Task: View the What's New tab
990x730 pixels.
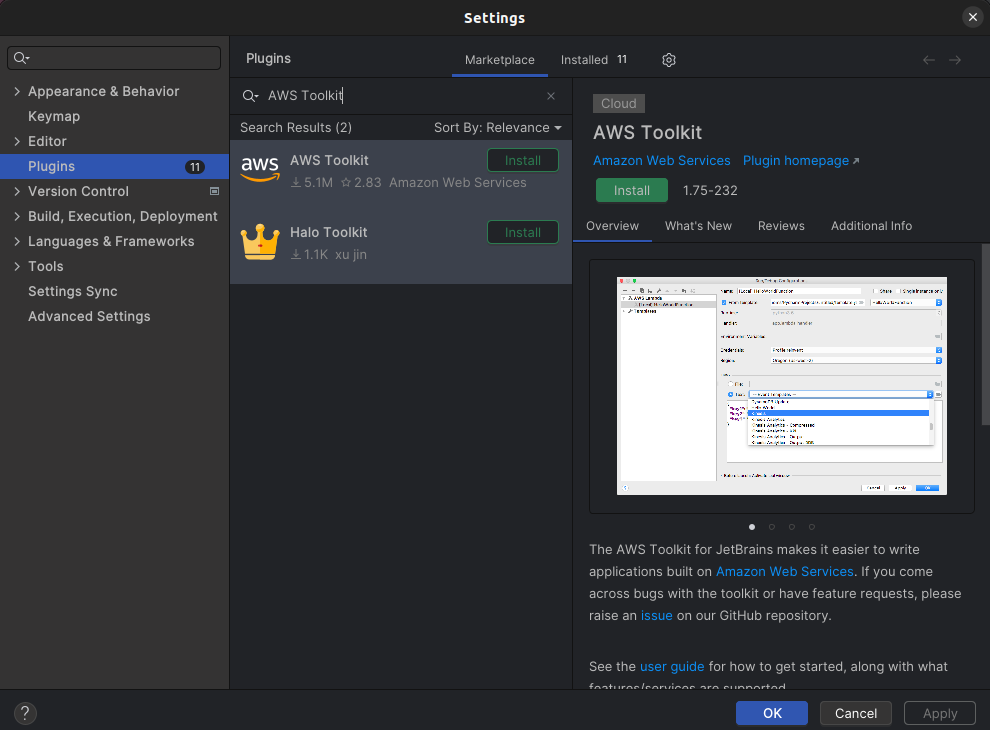Action: click(698, 226)
